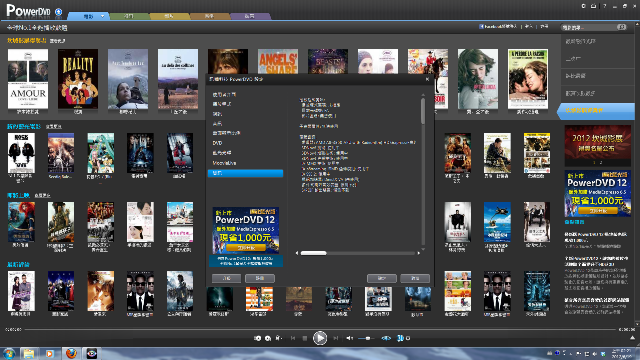This screenshot has width=640, height=360.
Task: Select DVD in settings dialog list
Action: pyautogui.click(x=217, y=143)
